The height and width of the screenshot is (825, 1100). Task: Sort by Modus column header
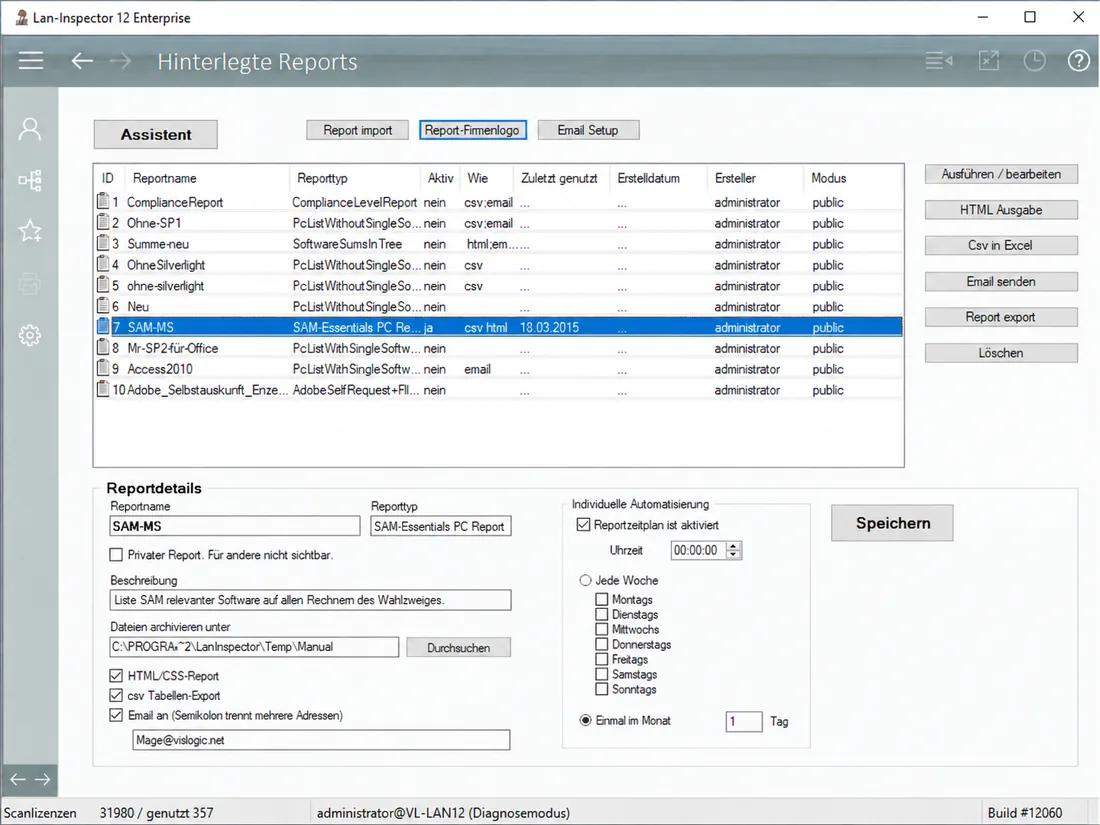coord(853,178)
